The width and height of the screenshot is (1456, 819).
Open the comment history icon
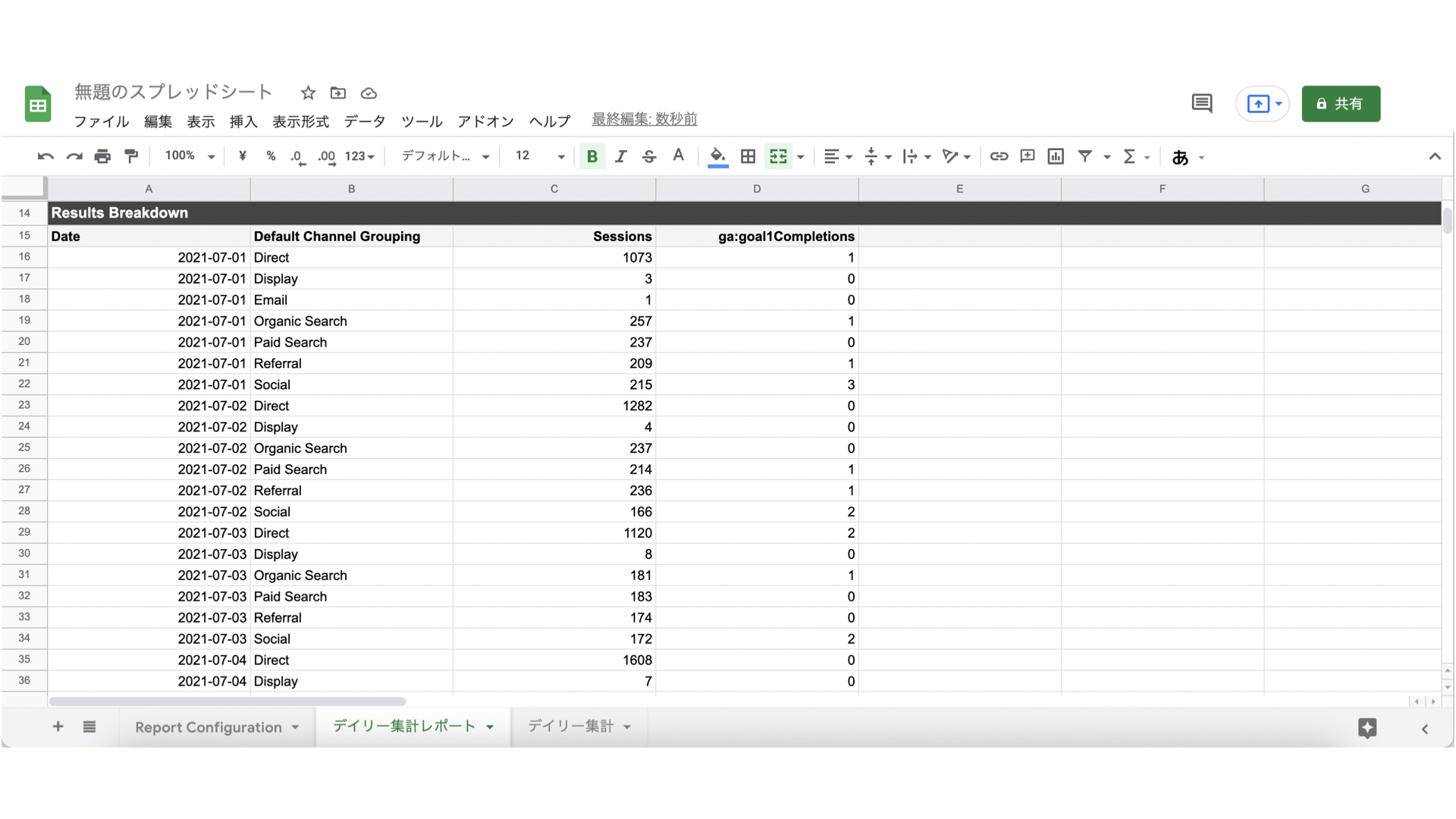click(x=1202, y=104)
